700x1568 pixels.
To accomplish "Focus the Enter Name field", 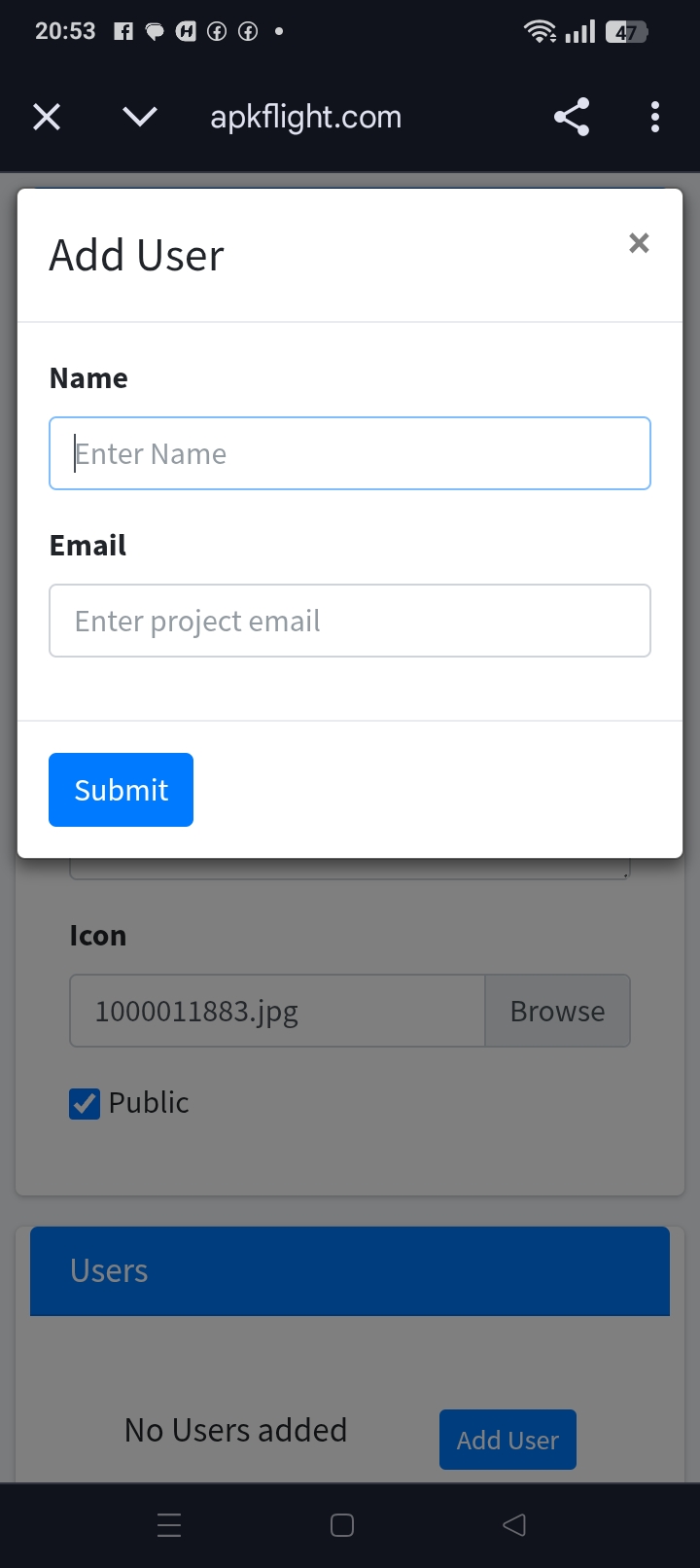I will coord(350,453).
